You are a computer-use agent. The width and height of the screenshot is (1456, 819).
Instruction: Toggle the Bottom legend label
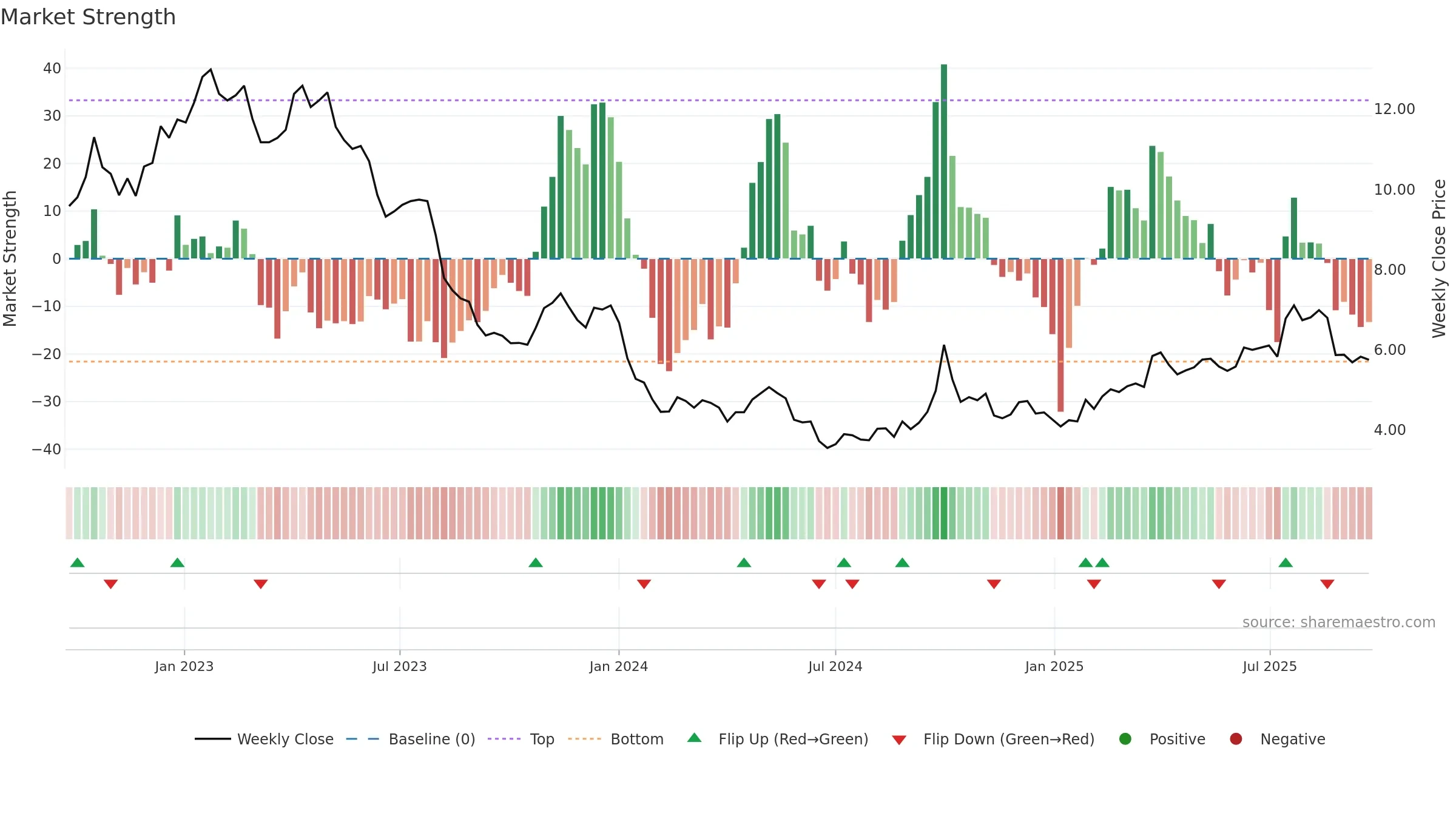coord(637,739)
